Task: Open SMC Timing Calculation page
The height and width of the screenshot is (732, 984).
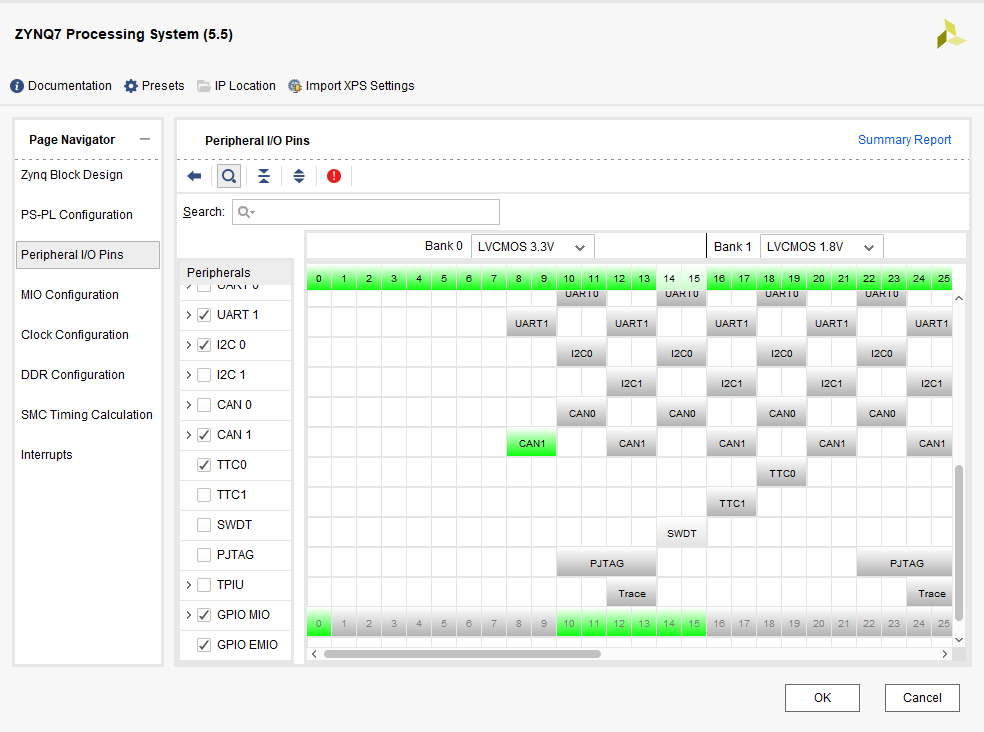Action: [x=87, y=415]
